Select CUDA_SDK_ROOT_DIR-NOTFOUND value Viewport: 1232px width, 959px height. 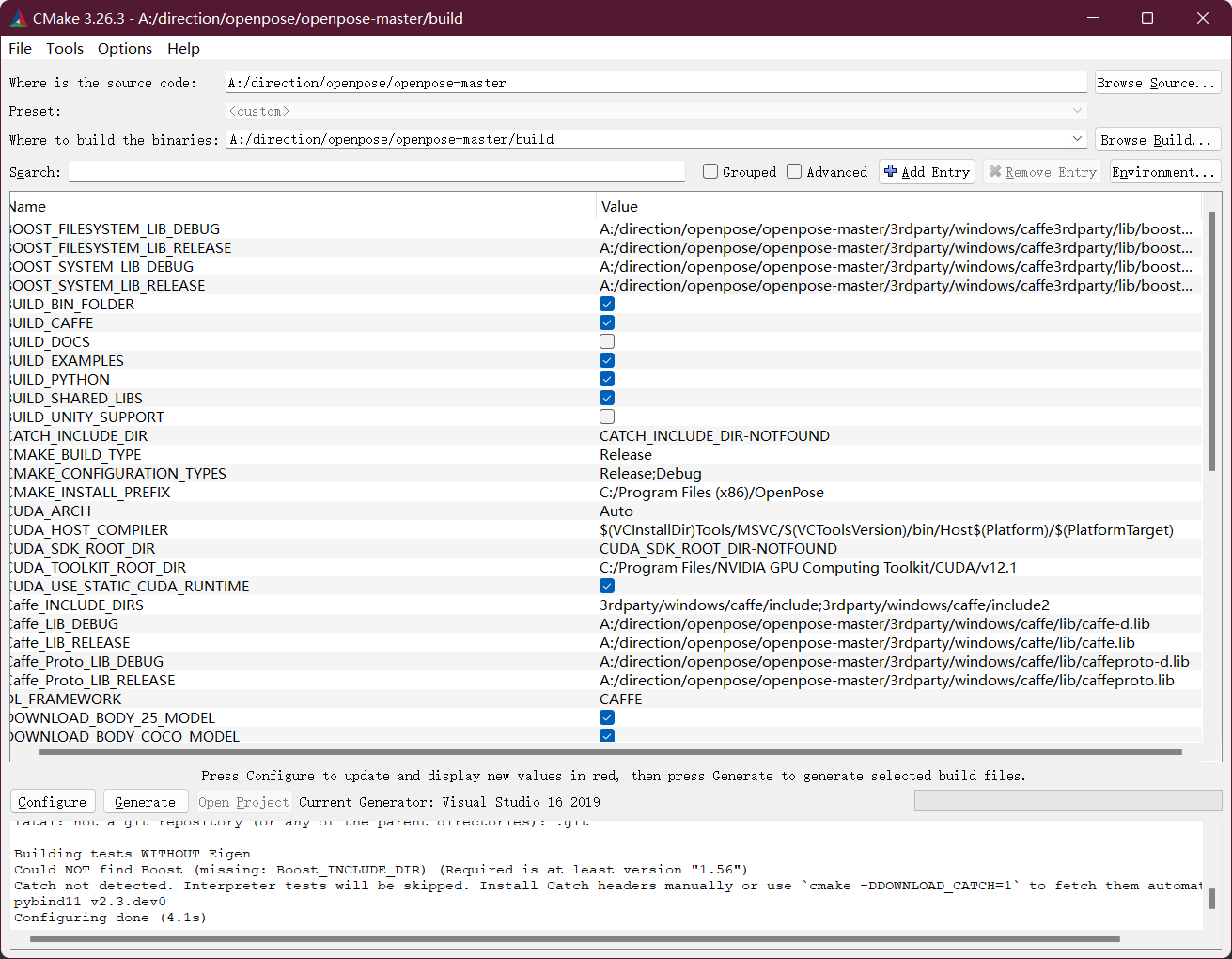coord(718,548)
